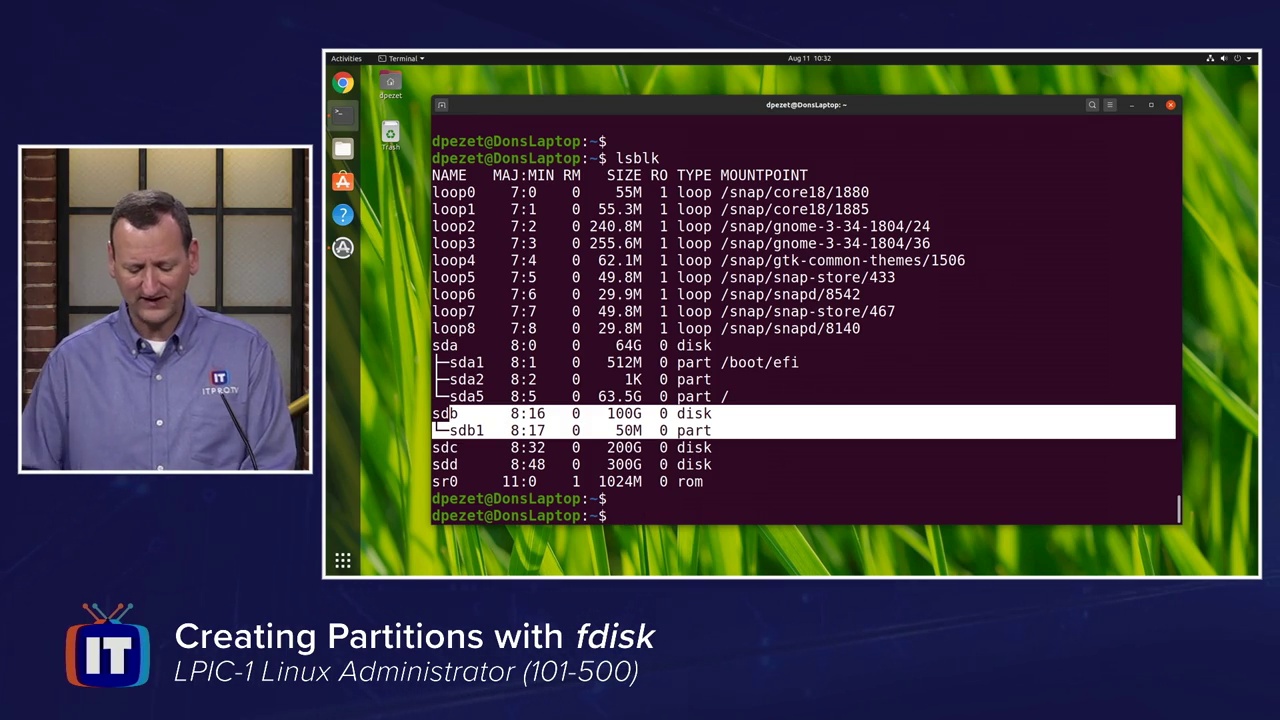The image size is (1280, 720).
Task: Click the sdc disk name
Action: pyautogui.click(x=445, y=447)
